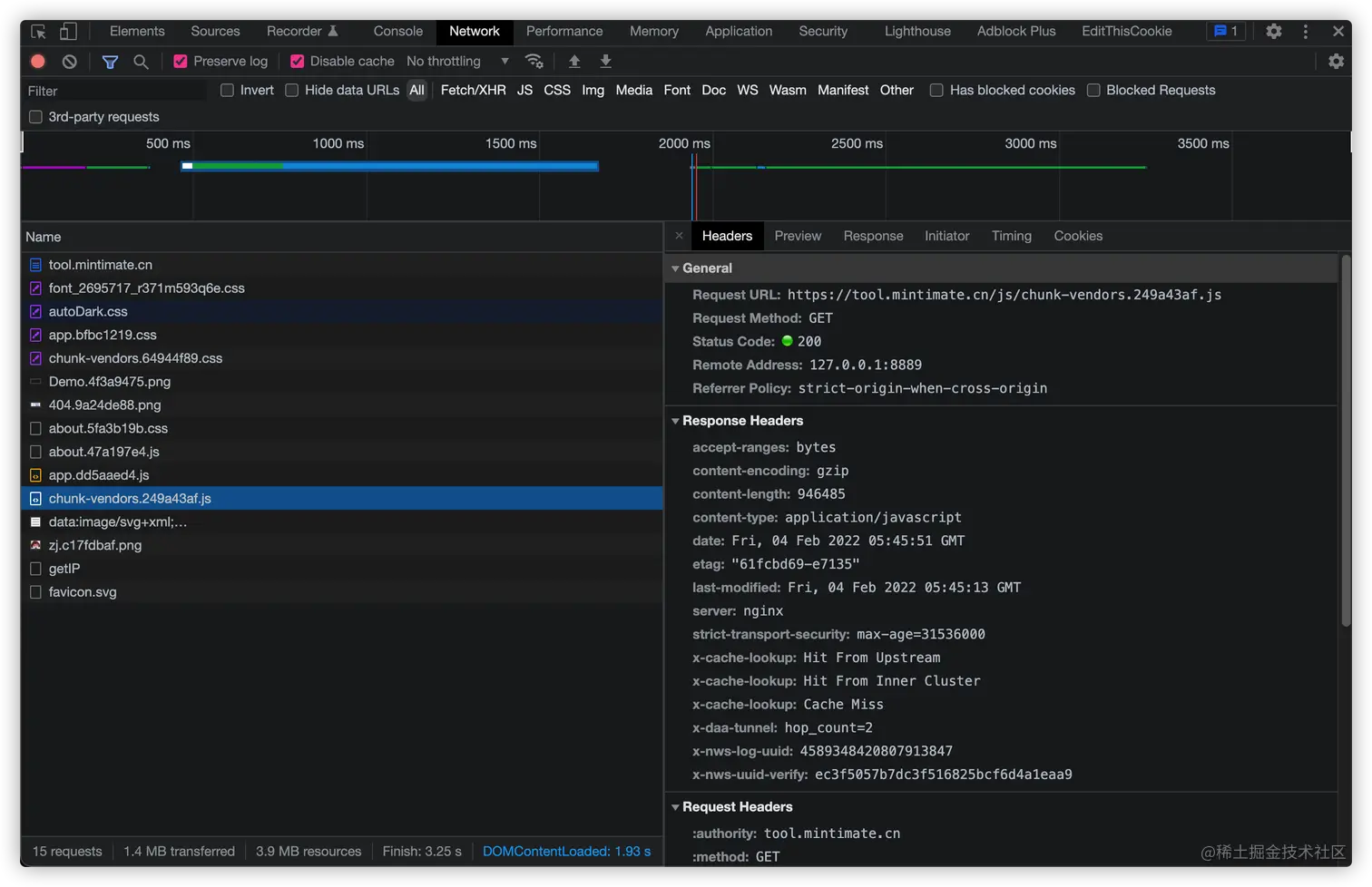Open DevTools more options menu
Viewport: 1372px width, 887px height.
coord(1306,32)
